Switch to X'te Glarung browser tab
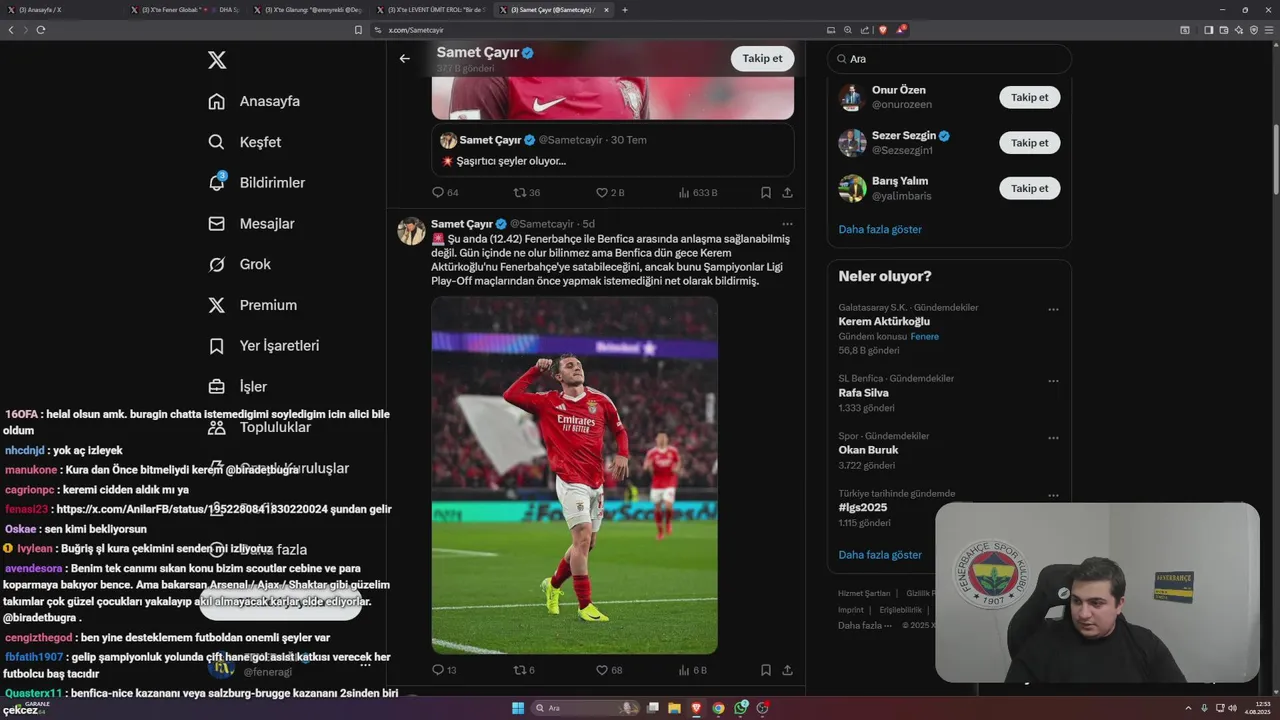Screen dimensions: 1280x720 pos(308,10)
